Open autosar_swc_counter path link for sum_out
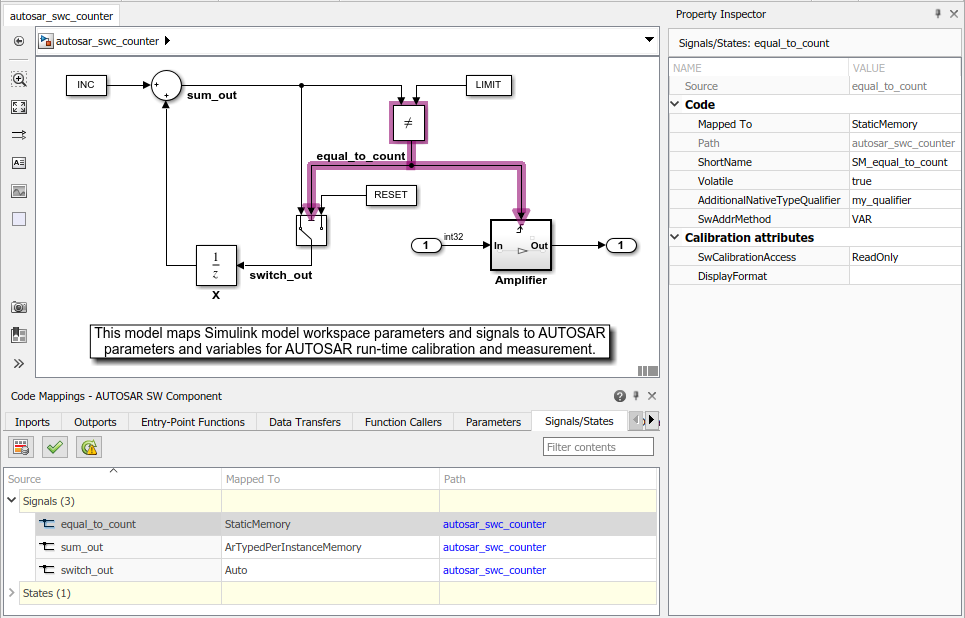Image resolution: width=965 pixels, height=618 pixels. coord(494,547)
